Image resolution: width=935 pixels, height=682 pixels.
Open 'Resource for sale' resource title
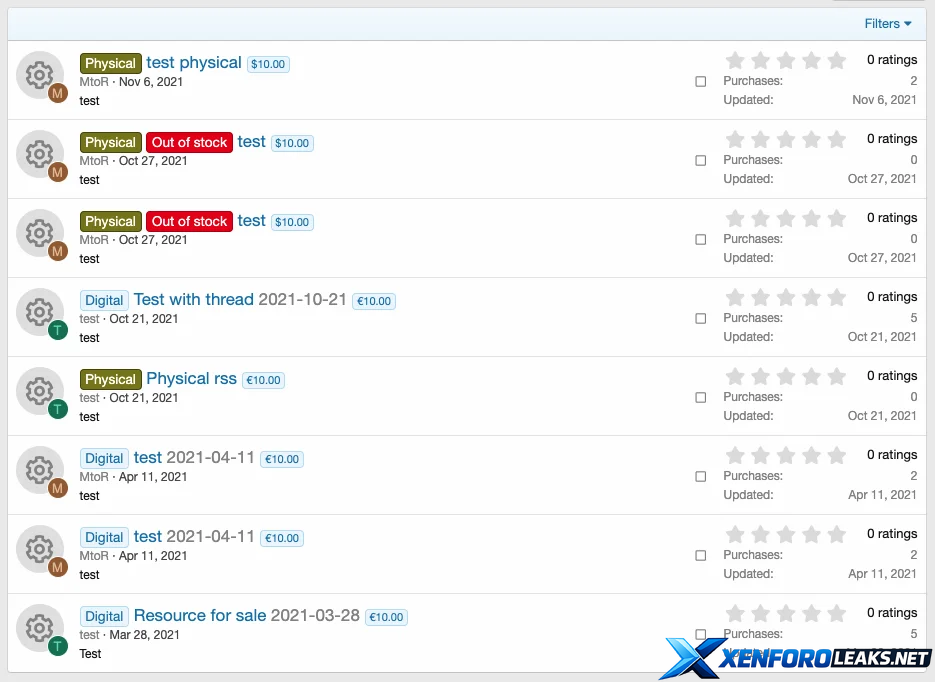pyautogui.click(x=200, y=616)
